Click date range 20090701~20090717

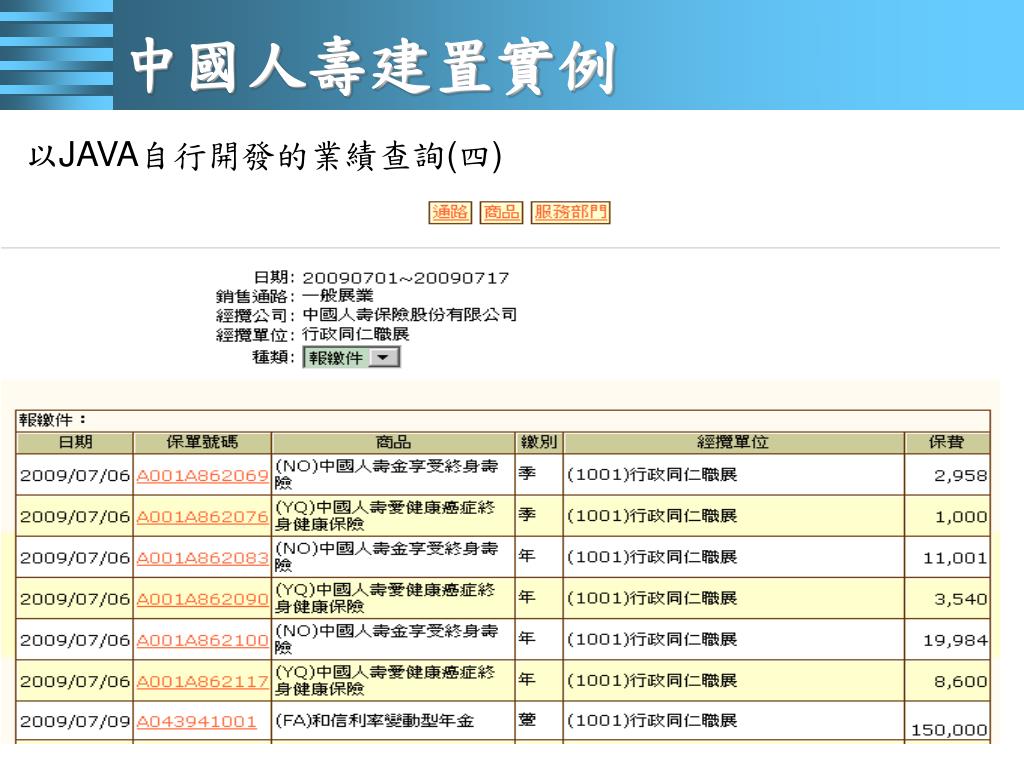[x=406, y=278]
